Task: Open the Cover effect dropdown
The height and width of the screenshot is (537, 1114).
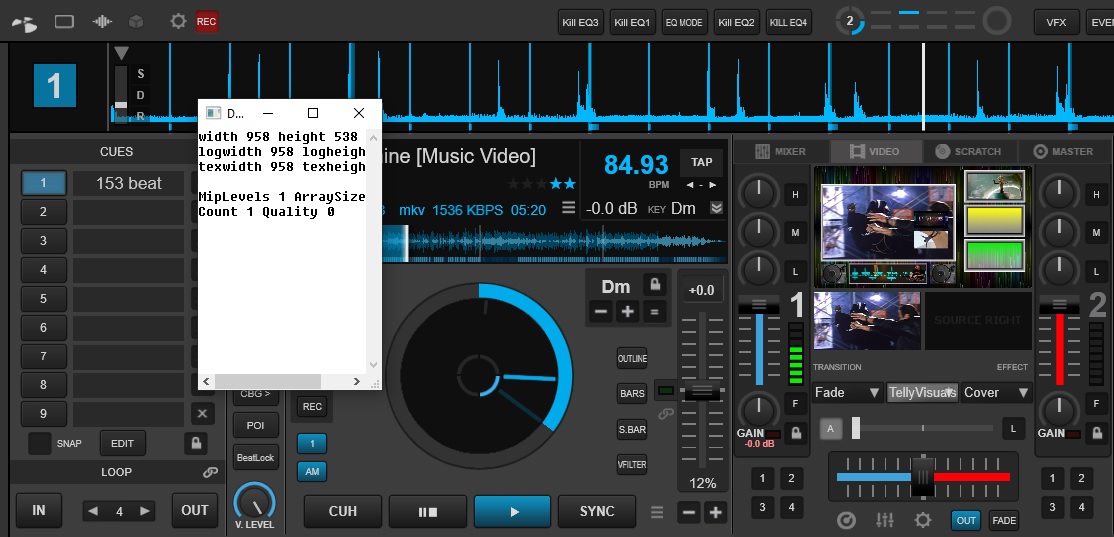Action: 996,393
